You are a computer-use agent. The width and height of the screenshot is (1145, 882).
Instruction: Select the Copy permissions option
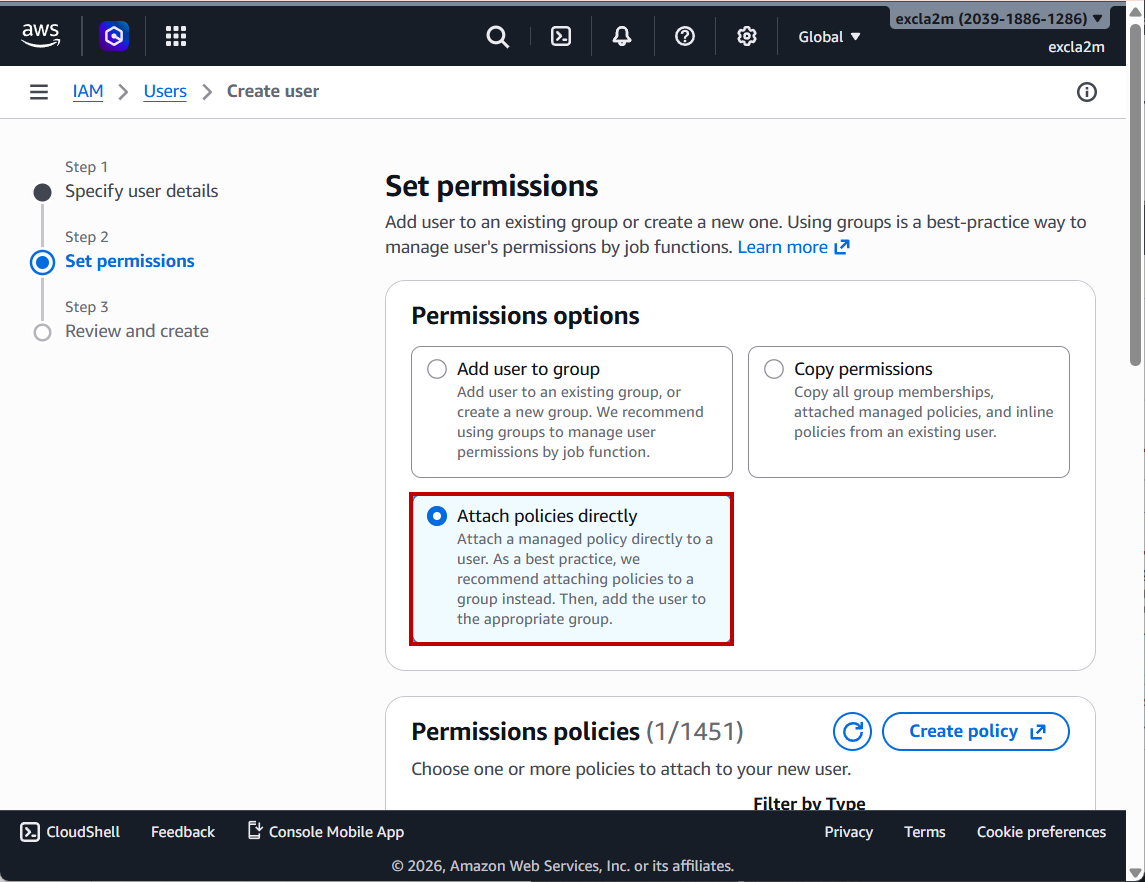[774, 369]
